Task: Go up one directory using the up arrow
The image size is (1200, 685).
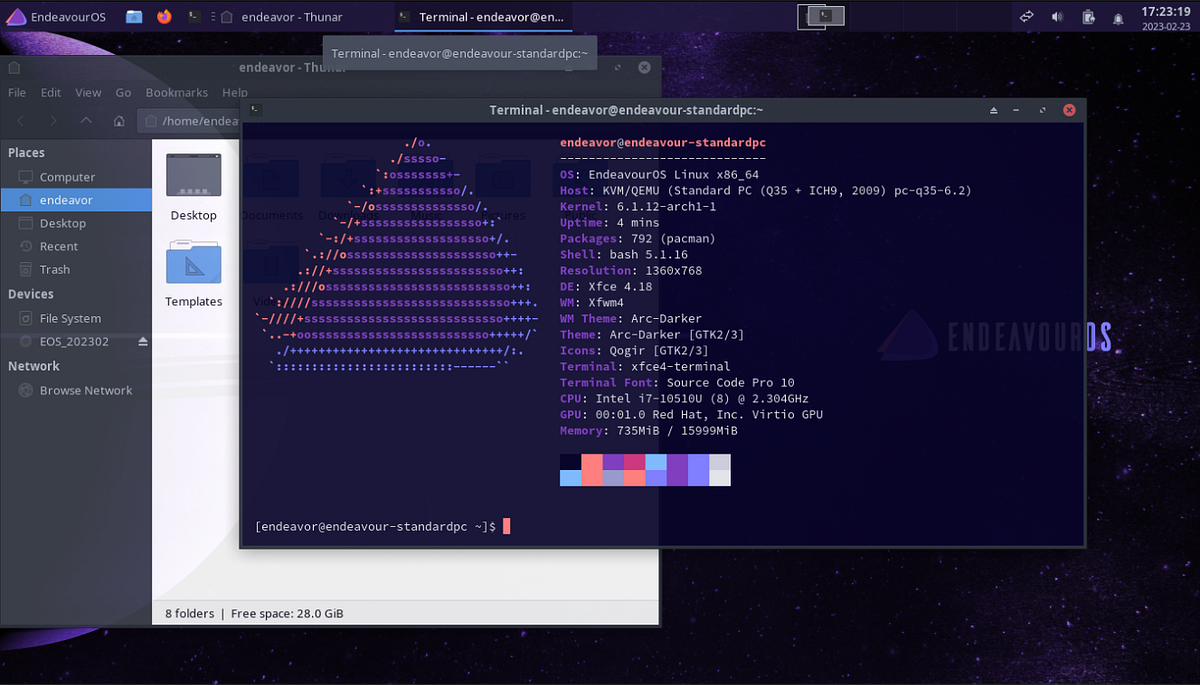Action: [x=85, y=120]
